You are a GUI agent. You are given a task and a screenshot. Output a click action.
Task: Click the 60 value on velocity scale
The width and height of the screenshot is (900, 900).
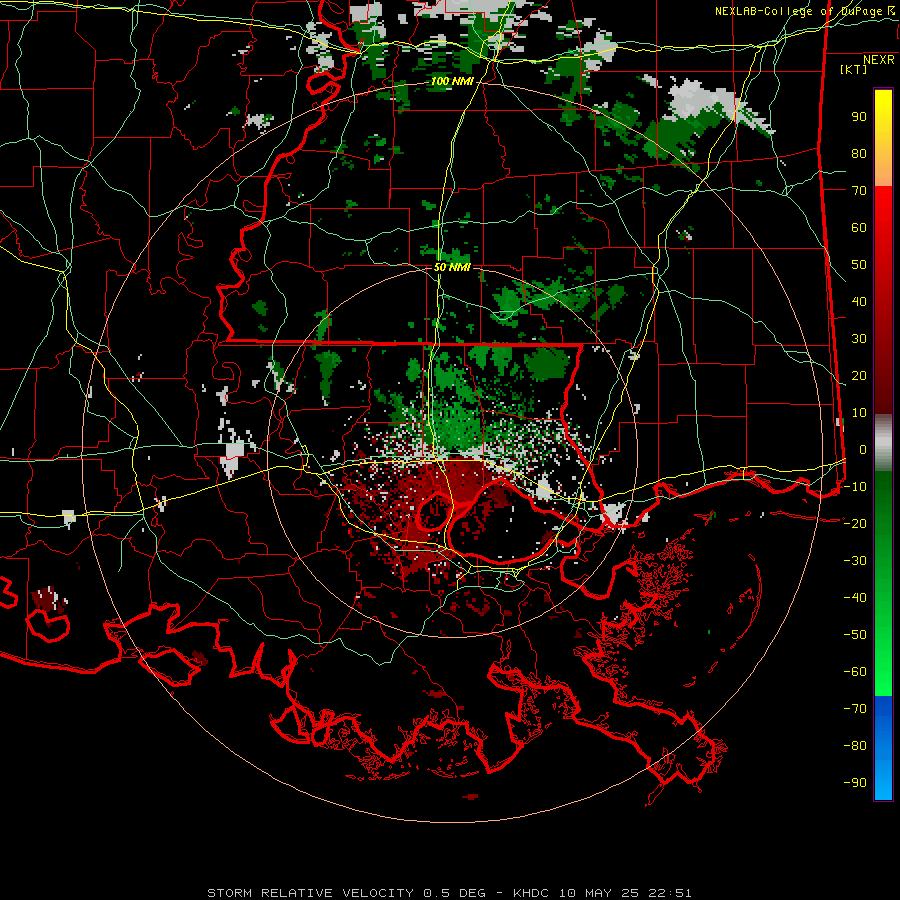pos(859,228)
